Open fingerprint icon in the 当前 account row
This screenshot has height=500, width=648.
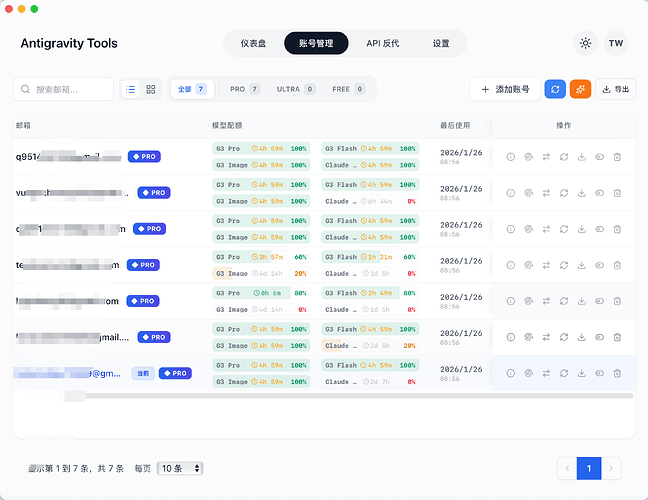tap(529, 373)
